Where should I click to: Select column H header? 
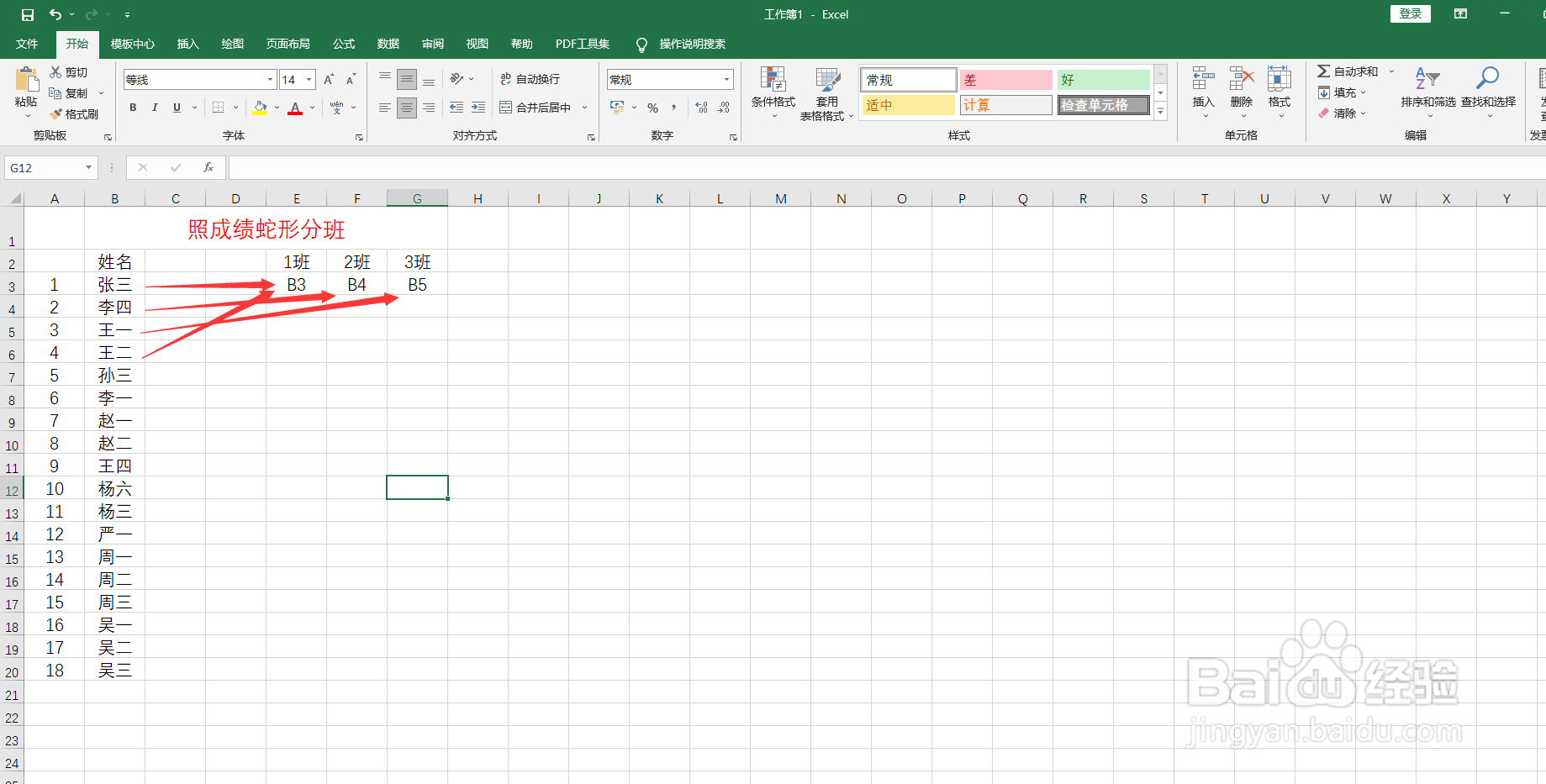pos(478,198)
